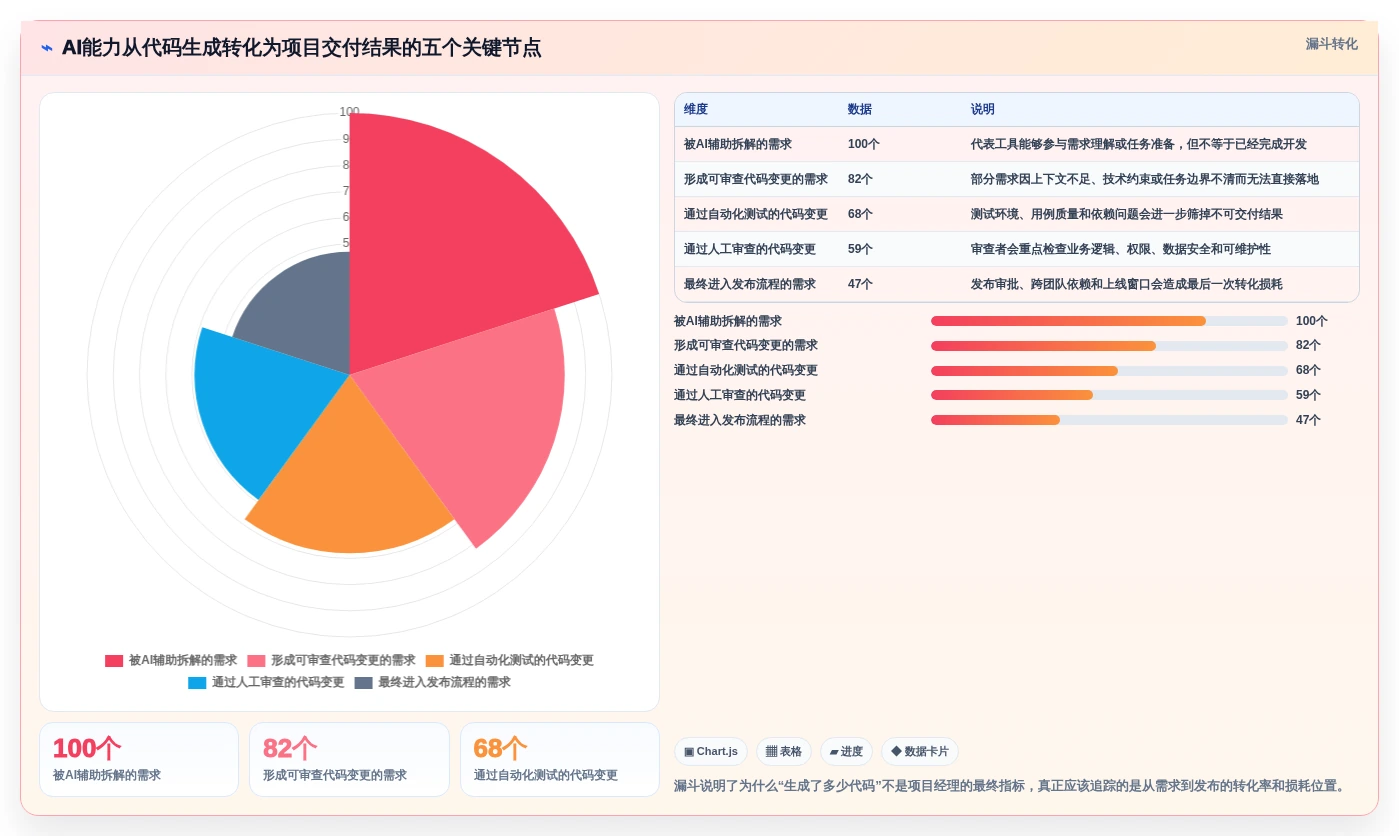Toggle the 通过自动化测试的代码变更 legend swatch
The image size is (1399, 836).
[x=434, y=661]
